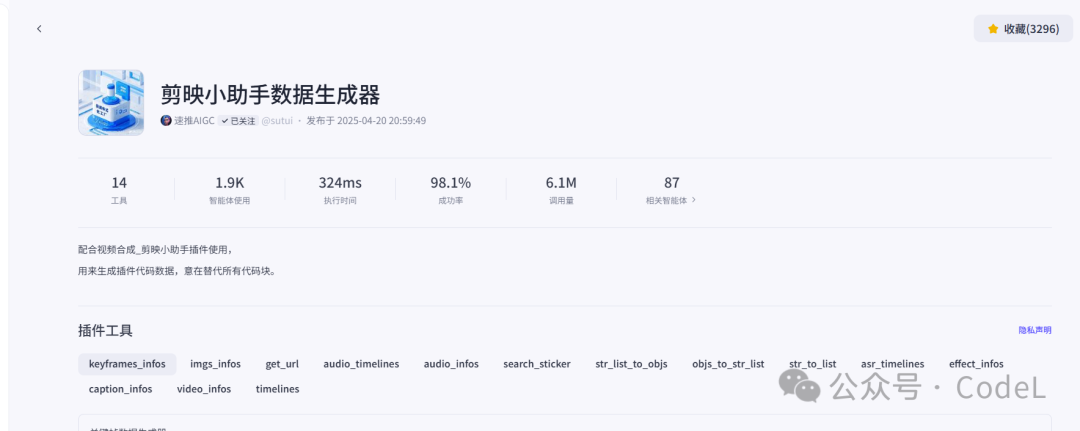Switch to the audio_timelines tab
1080x431 pixels.
tap(362, 364)
